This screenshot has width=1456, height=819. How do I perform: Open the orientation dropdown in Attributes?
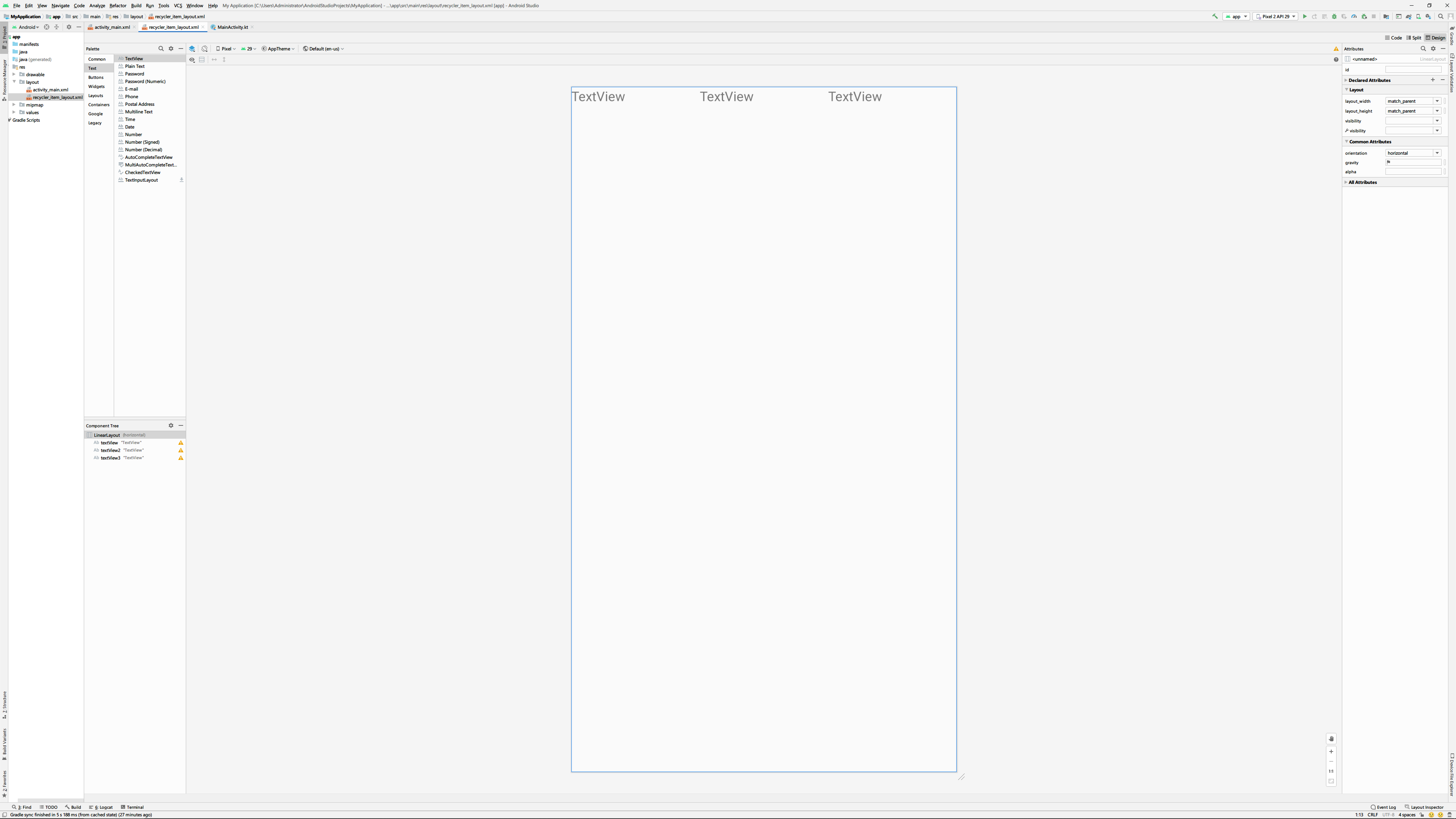click(x=1437, y=153)
